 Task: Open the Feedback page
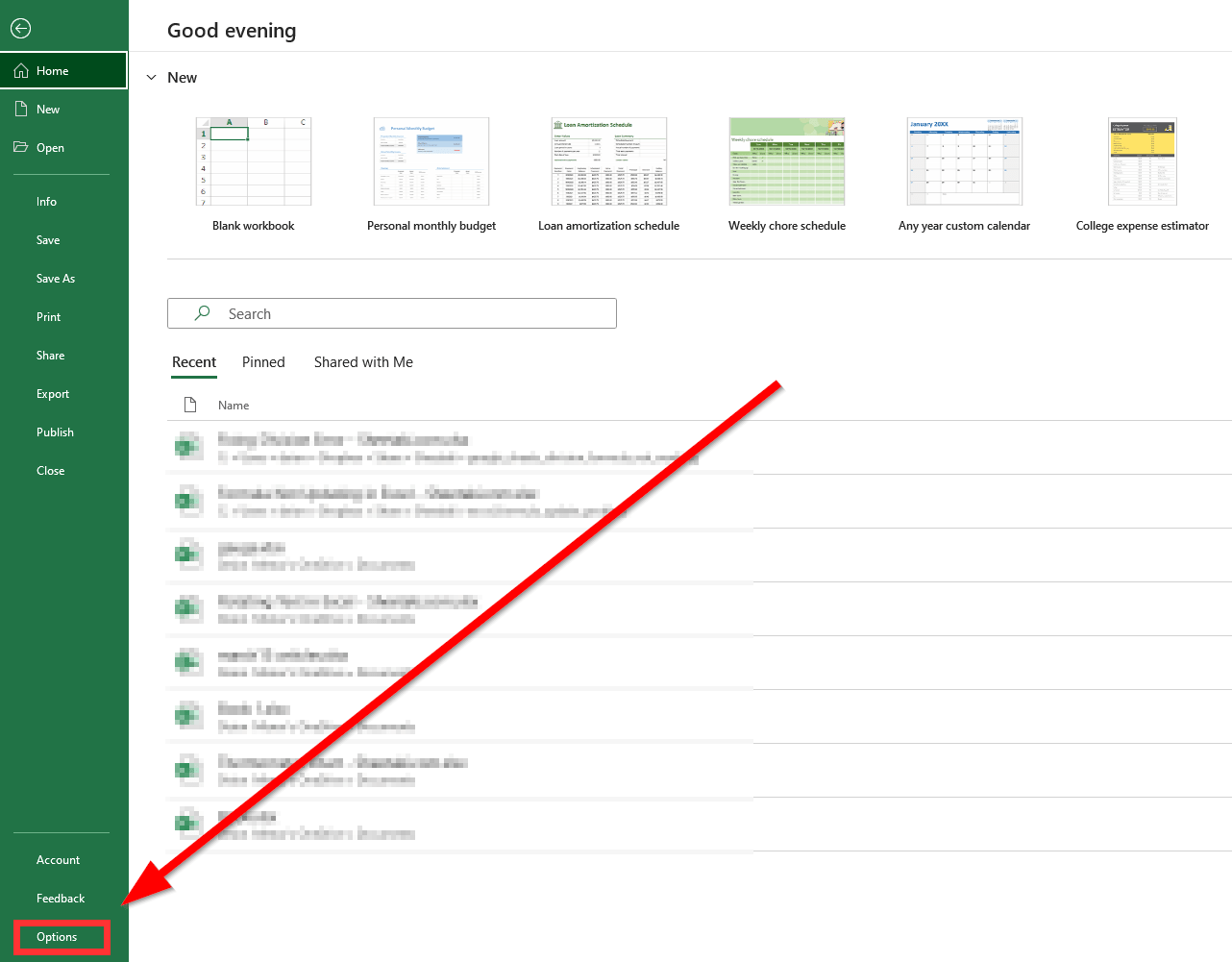pos(60,898)
